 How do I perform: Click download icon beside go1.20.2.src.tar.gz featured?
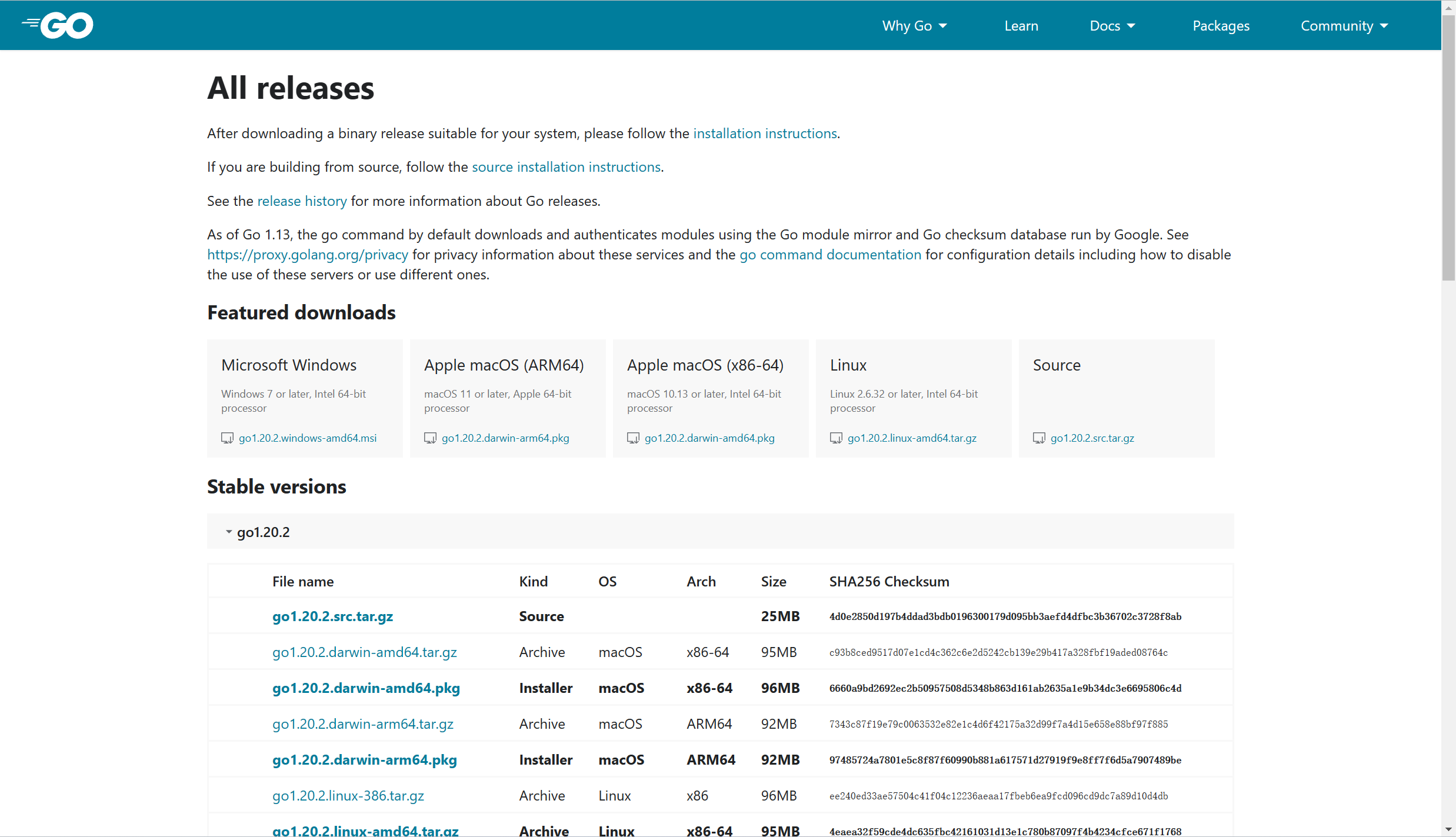tap(1039, 438)
